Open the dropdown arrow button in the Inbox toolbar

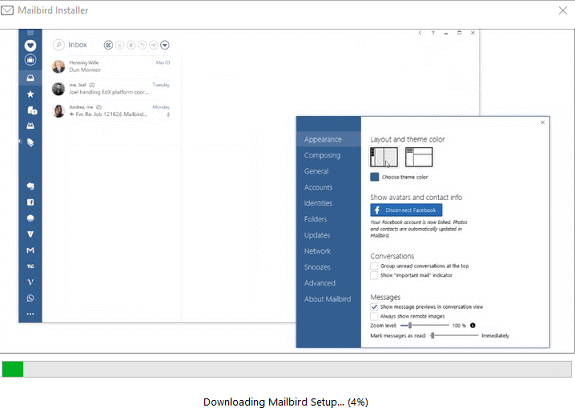pos(165,45)
